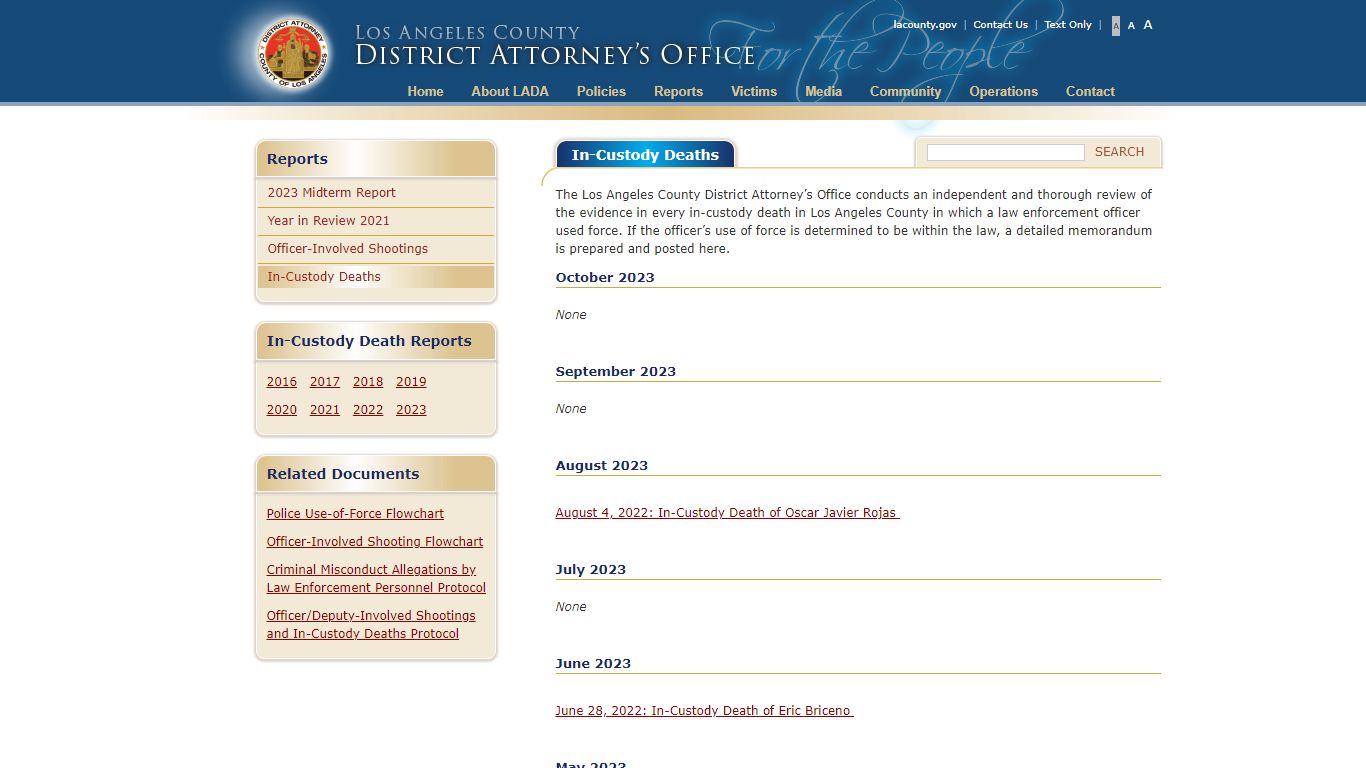Open Year in Review 2021
Screen dimensions: 1366x768
pos(376,221)
